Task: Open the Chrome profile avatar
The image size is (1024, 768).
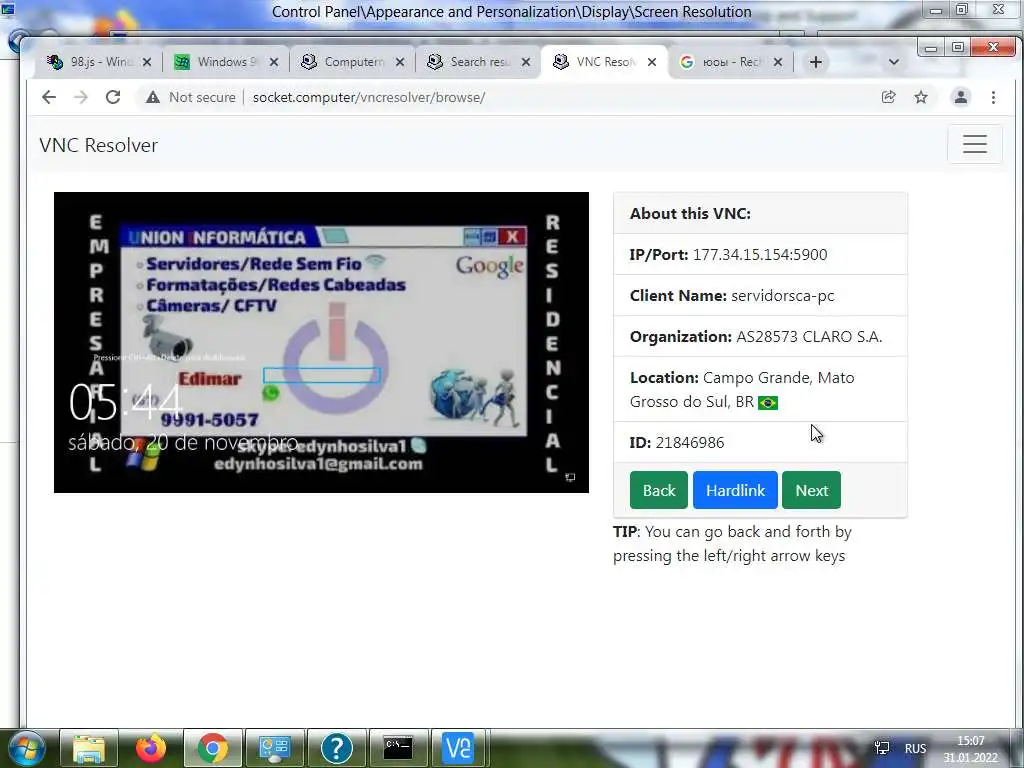Action: point(961,97)
